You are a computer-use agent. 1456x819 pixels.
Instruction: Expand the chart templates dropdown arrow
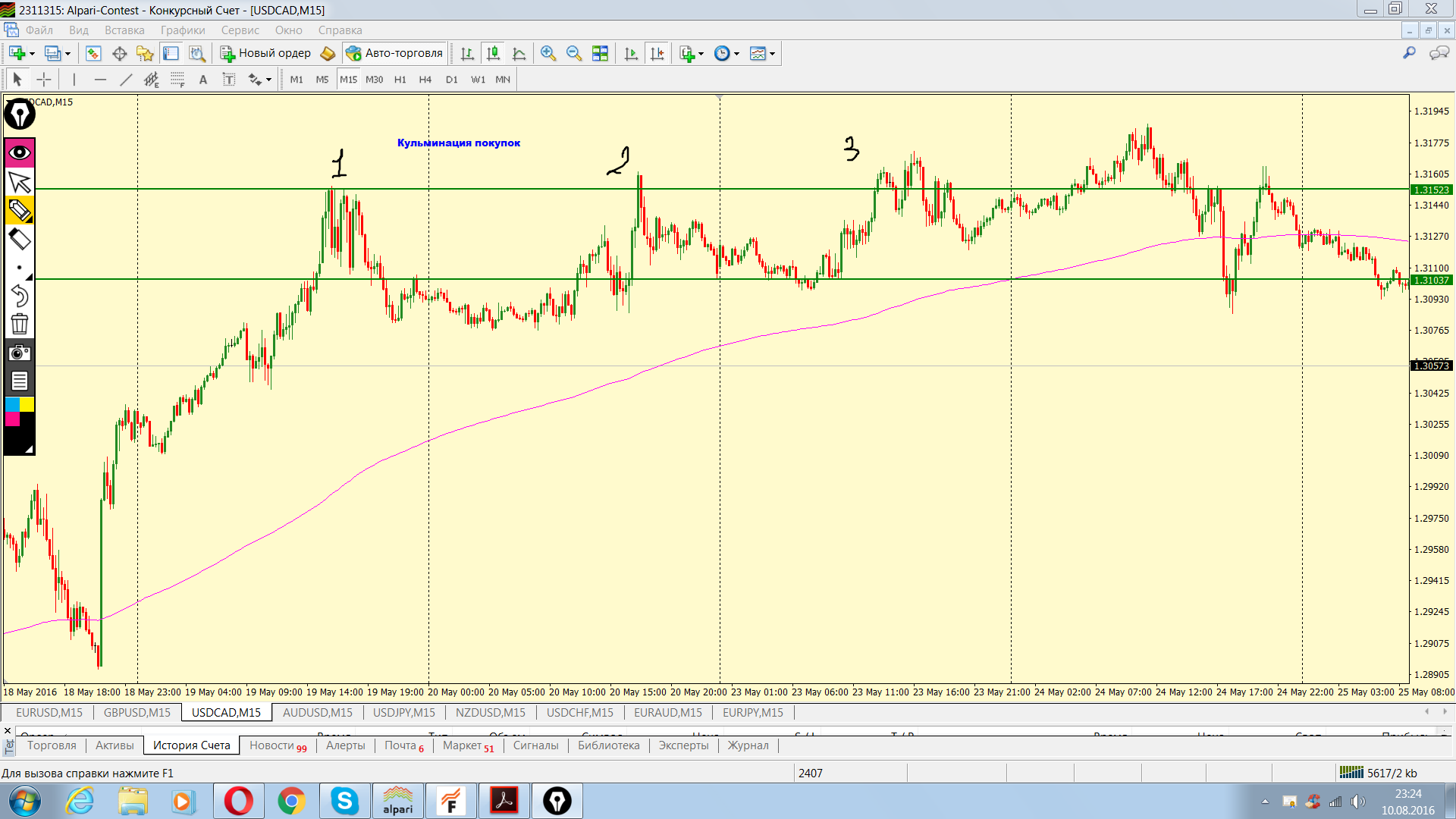(773, 54)
